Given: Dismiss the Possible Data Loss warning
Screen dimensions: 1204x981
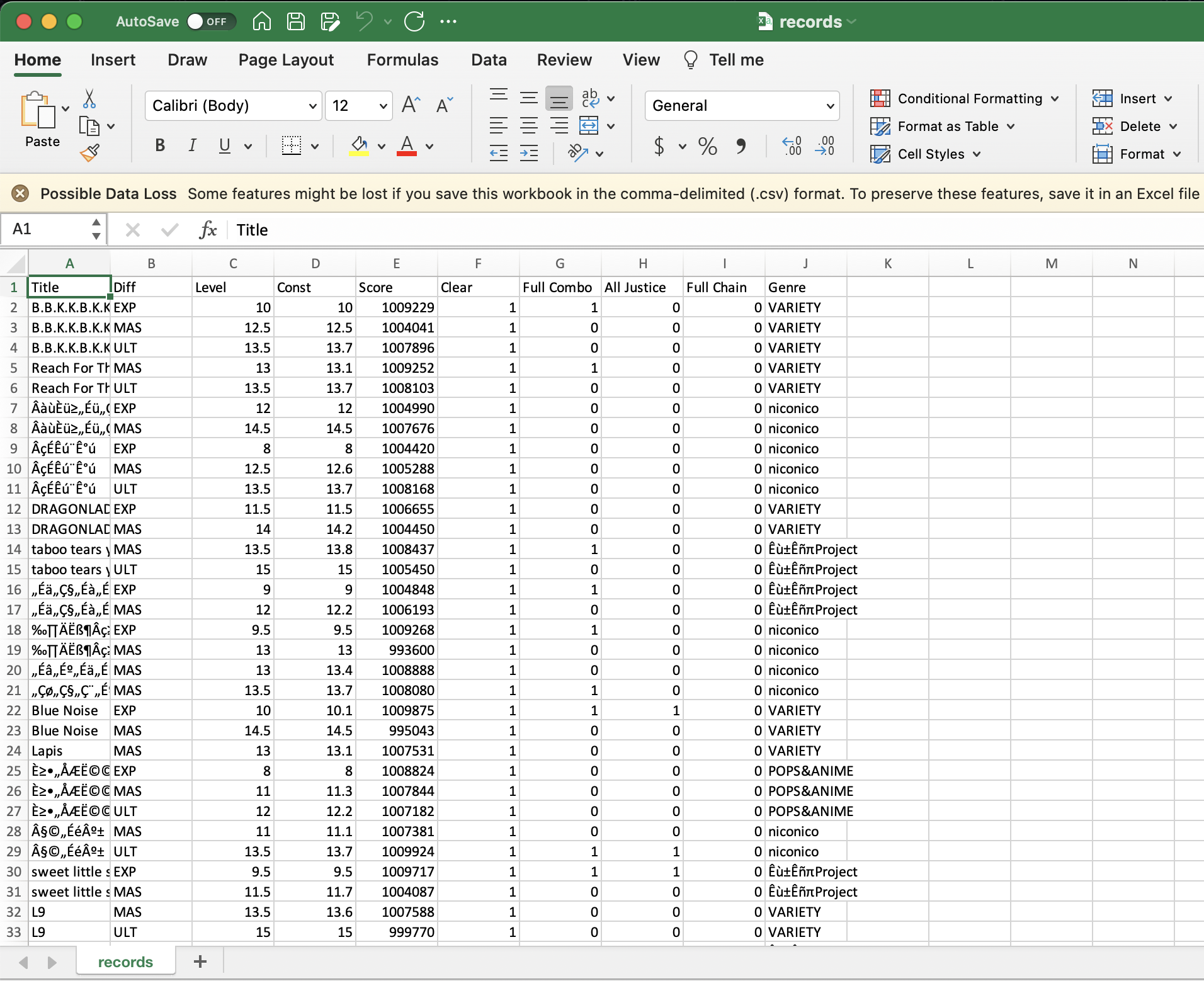Looking at the screenshot, I should (20, 193).
